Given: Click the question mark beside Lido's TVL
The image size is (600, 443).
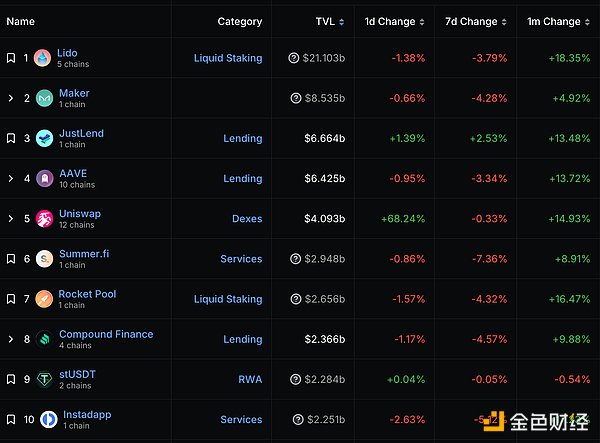Looking at the screenshot, I should point(294,58).
